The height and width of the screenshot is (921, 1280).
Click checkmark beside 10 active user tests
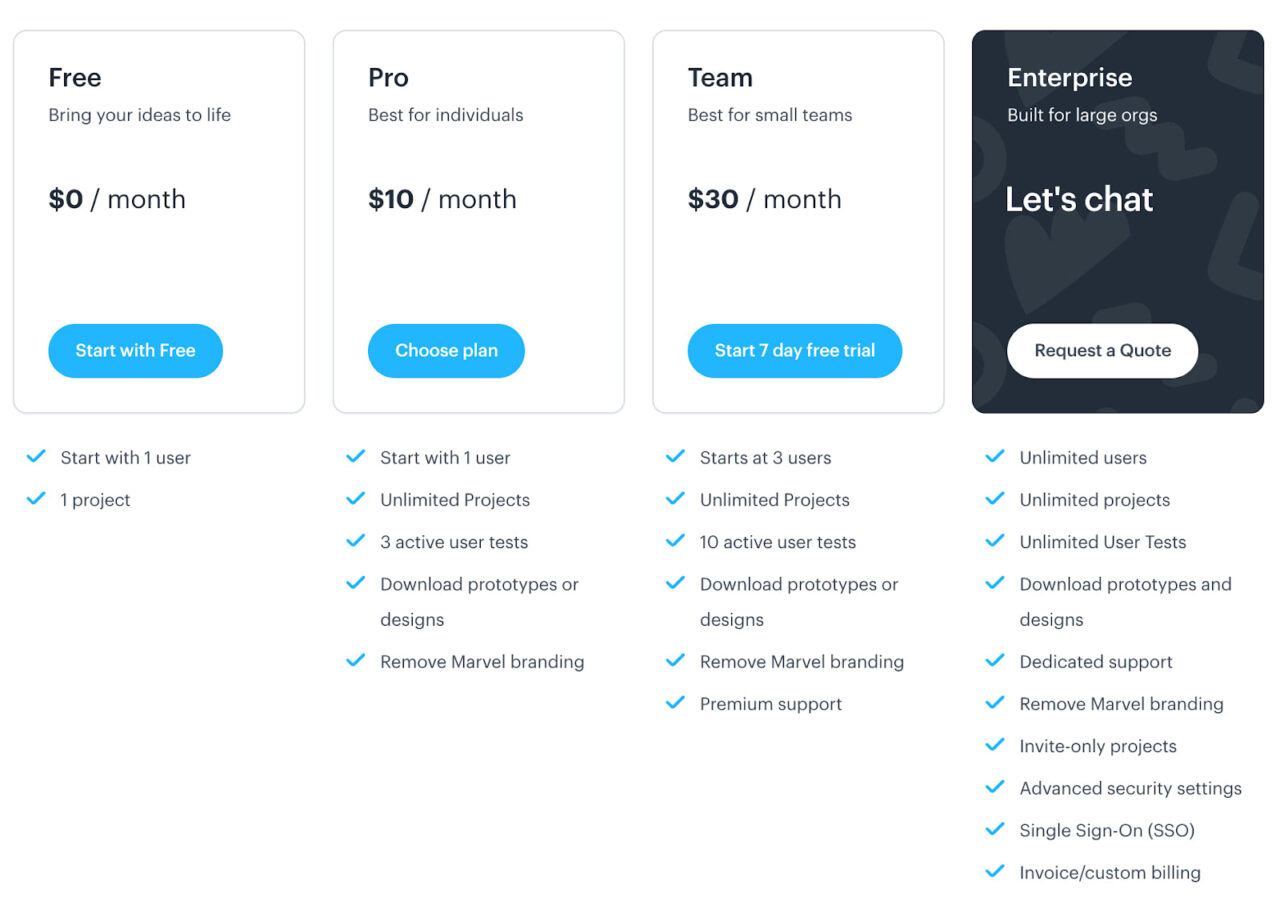point(675,541)
